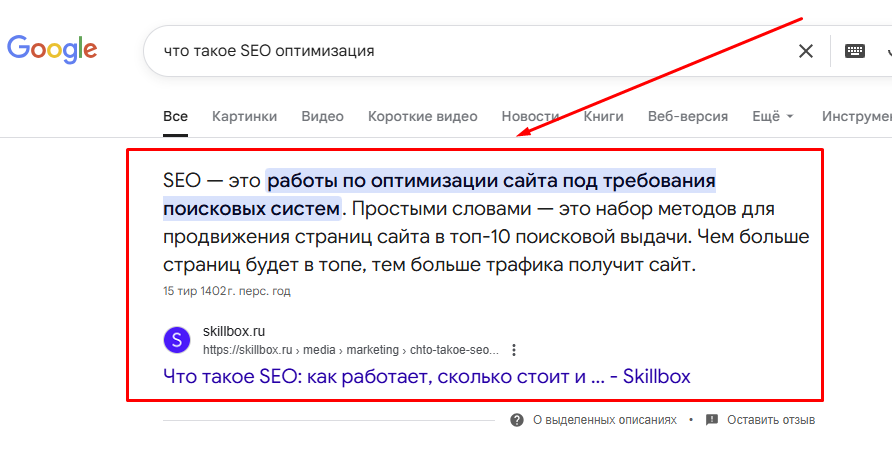
Task: Click the feedback speech bubble icon
Action: (712, 420)
